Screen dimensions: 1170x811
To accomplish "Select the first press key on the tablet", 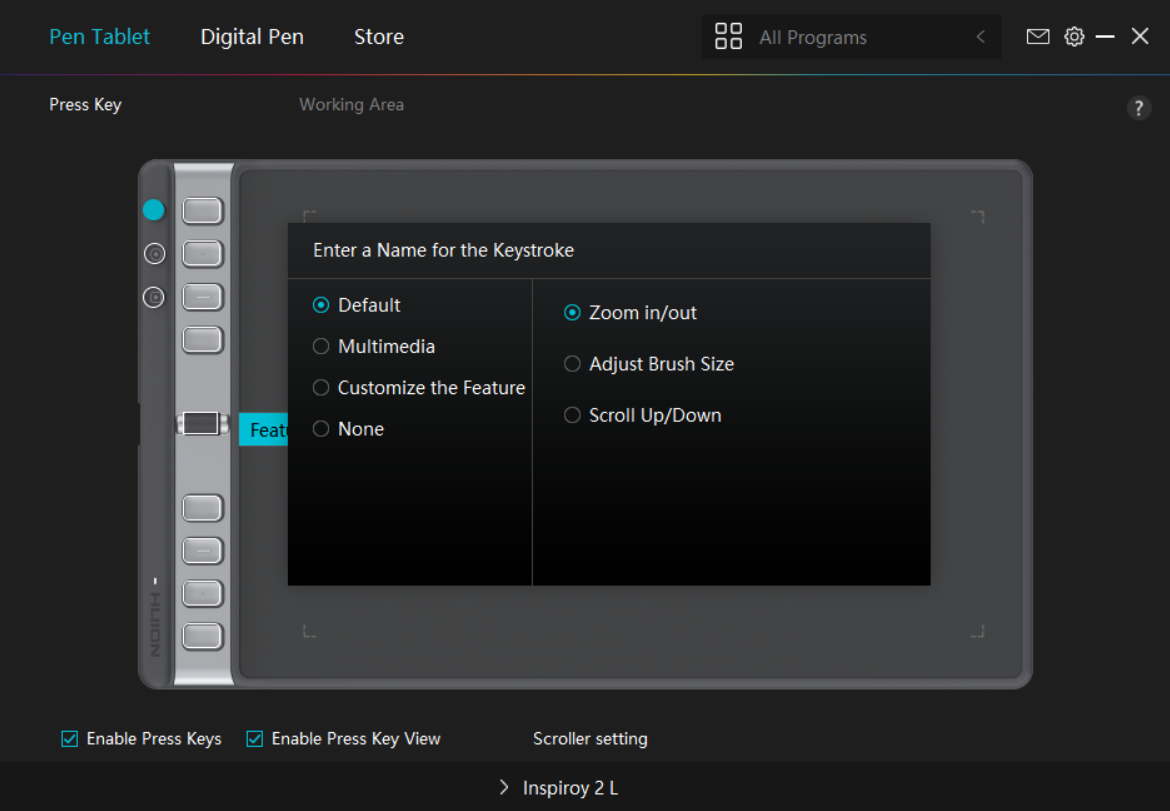I will [x=202, y=211].
